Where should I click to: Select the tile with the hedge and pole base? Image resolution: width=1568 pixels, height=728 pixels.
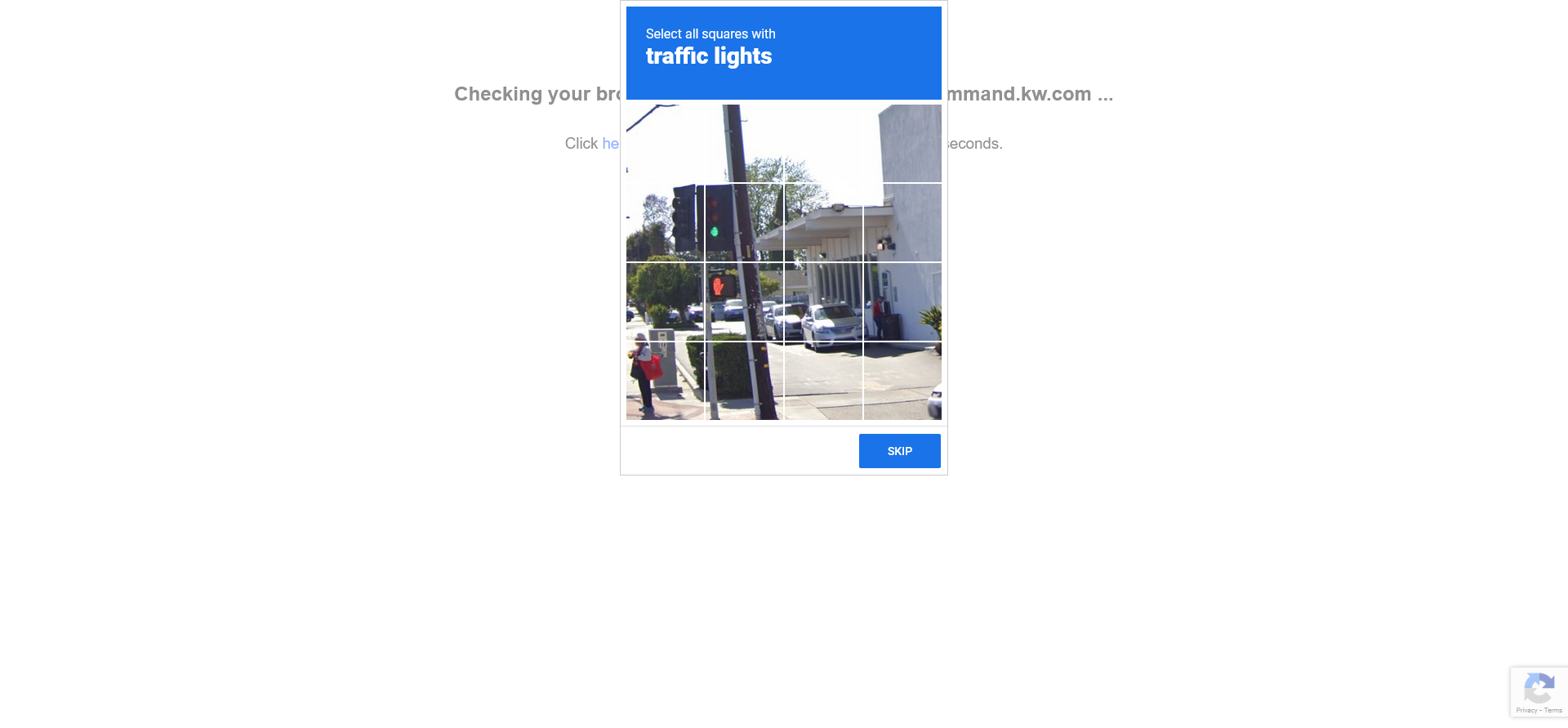(744, 381)
